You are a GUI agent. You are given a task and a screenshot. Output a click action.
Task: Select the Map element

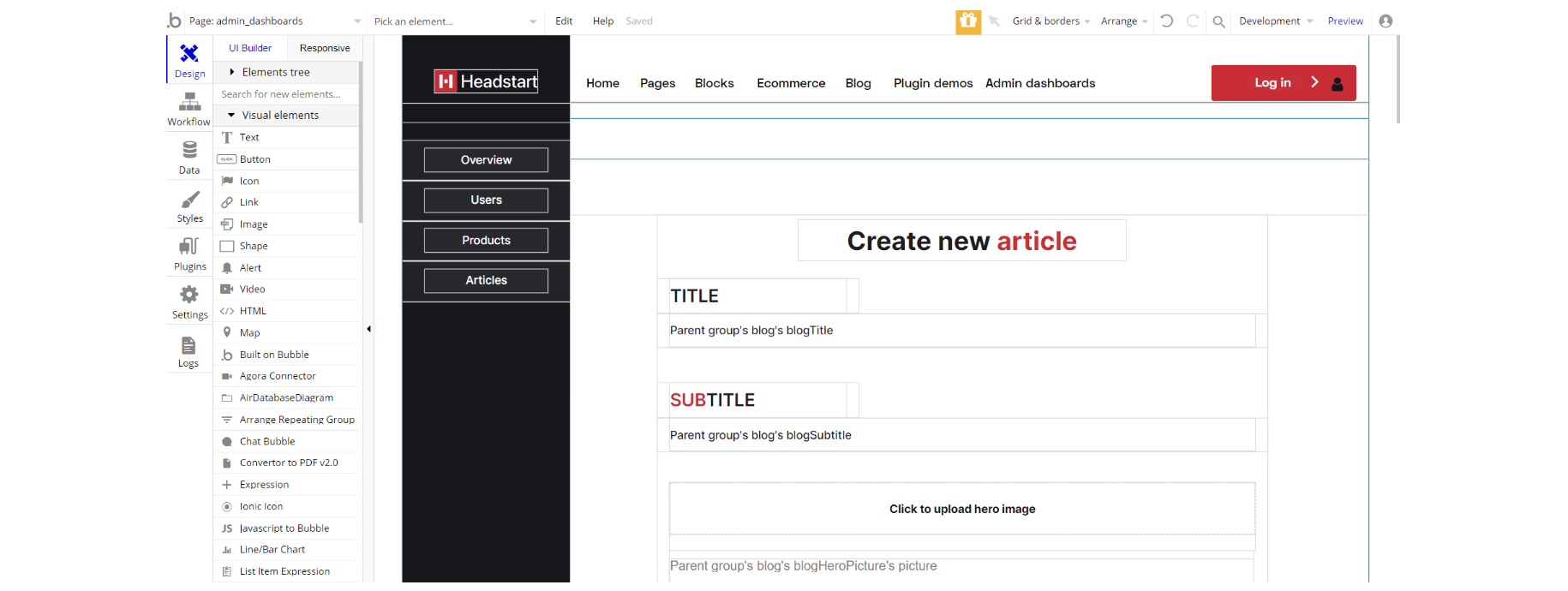tap(287, 332)
